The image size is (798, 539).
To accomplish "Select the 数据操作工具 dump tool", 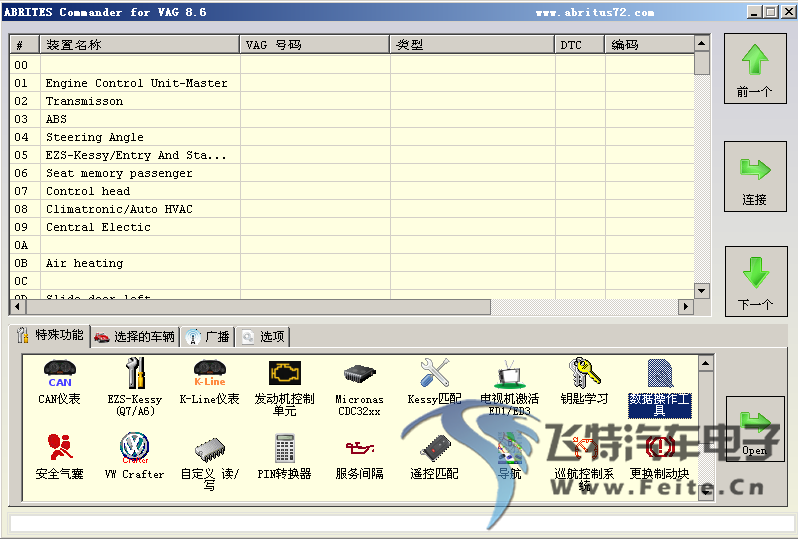I will click(x=660, y=388).
